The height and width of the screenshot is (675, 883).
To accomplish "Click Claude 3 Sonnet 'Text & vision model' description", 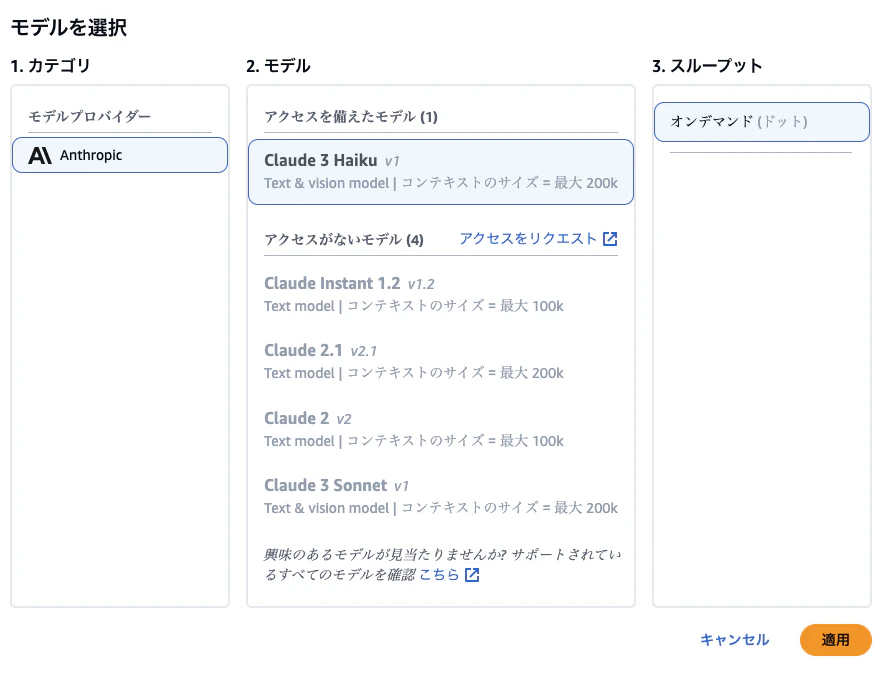I will (x=441, y=508).
